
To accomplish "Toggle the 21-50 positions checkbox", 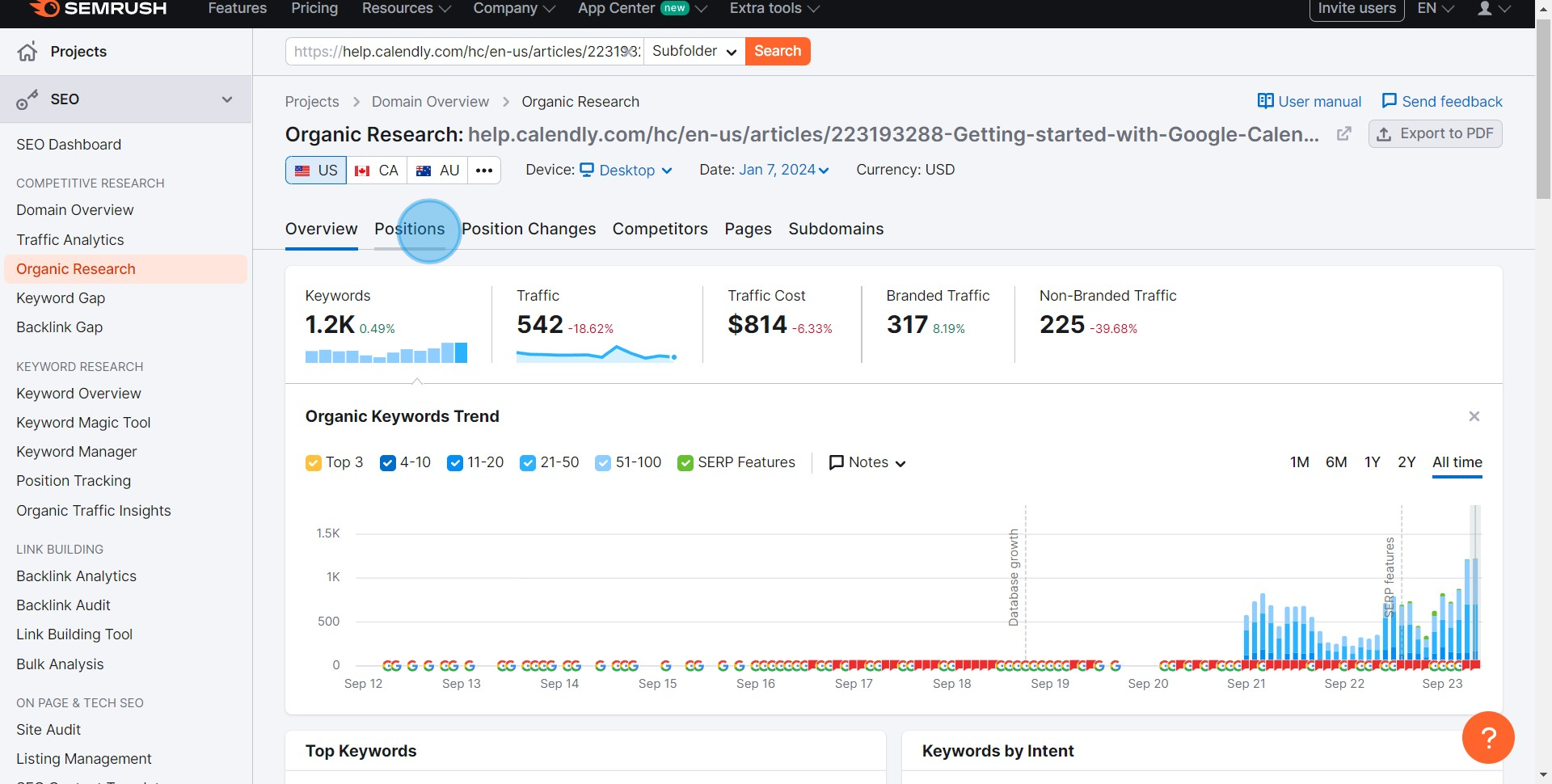I will (528, 463).
